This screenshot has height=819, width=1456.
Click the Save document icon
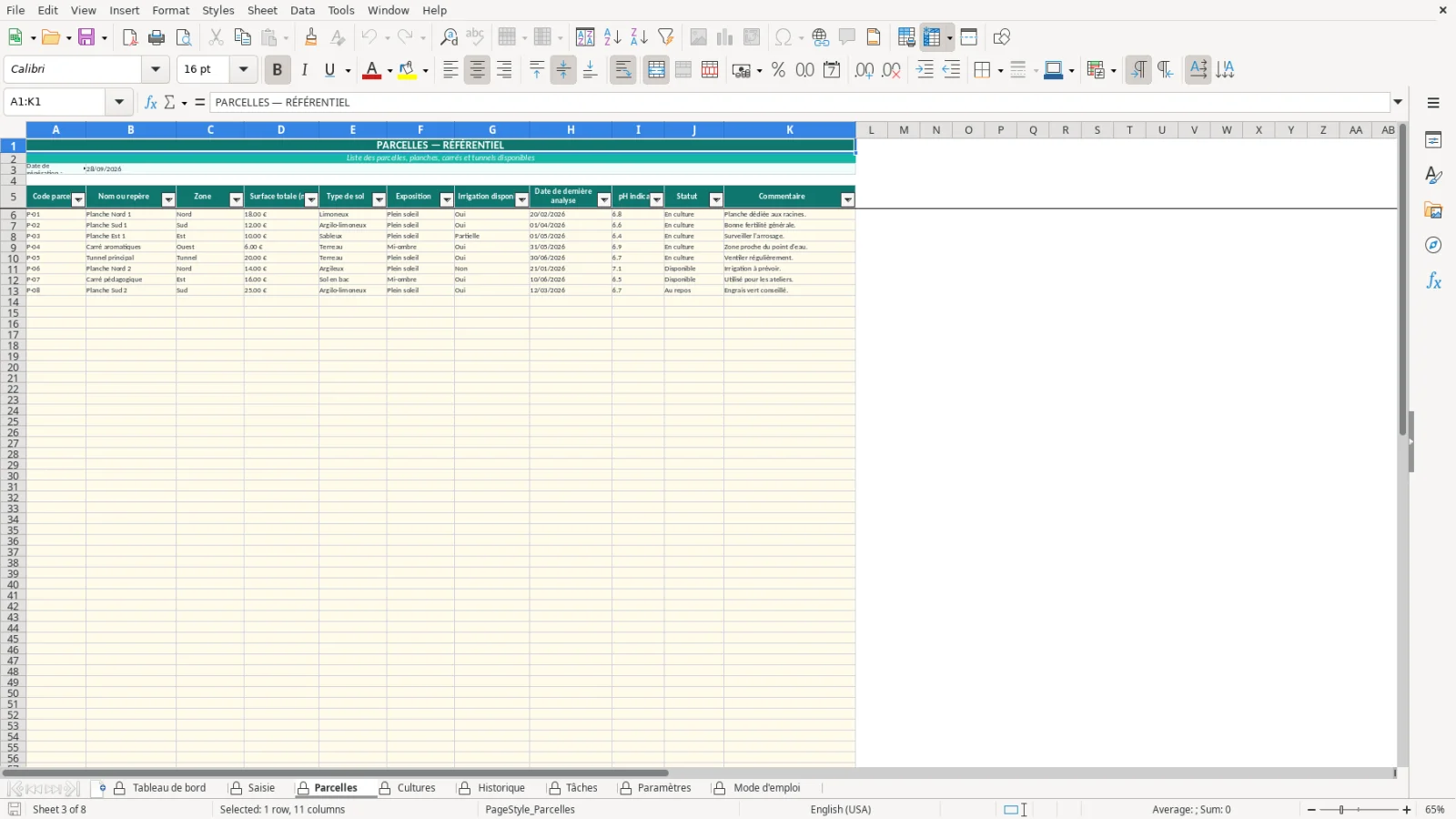coord(86,37)
